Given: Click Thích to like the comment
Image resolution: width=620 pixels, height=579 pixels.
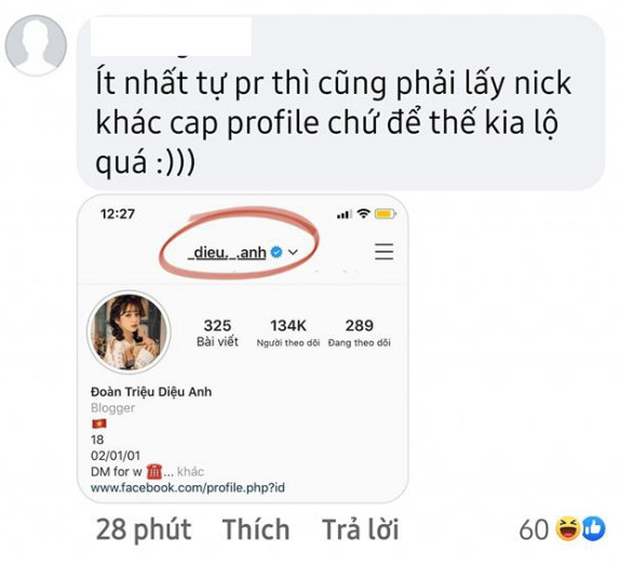Looking at the screenshot, I should click(256, 529).
